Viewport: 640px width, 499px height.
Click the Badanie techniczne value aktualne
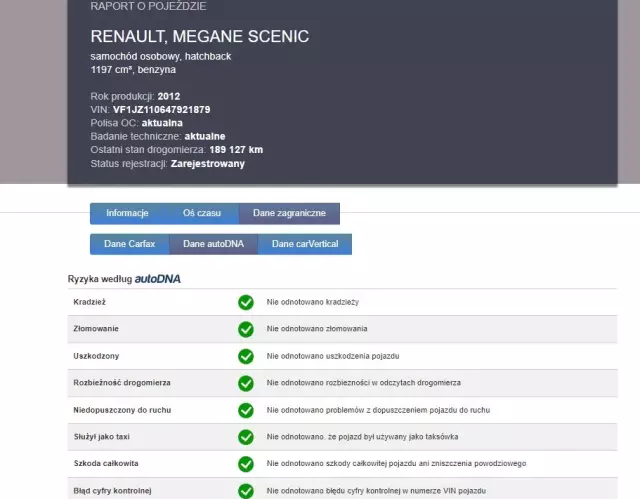pos(205,136)
